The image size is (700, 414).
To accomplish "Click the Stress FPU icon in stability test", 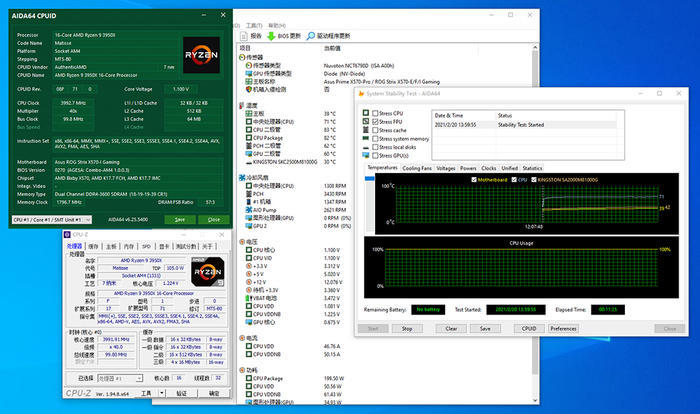I will 366,121.
